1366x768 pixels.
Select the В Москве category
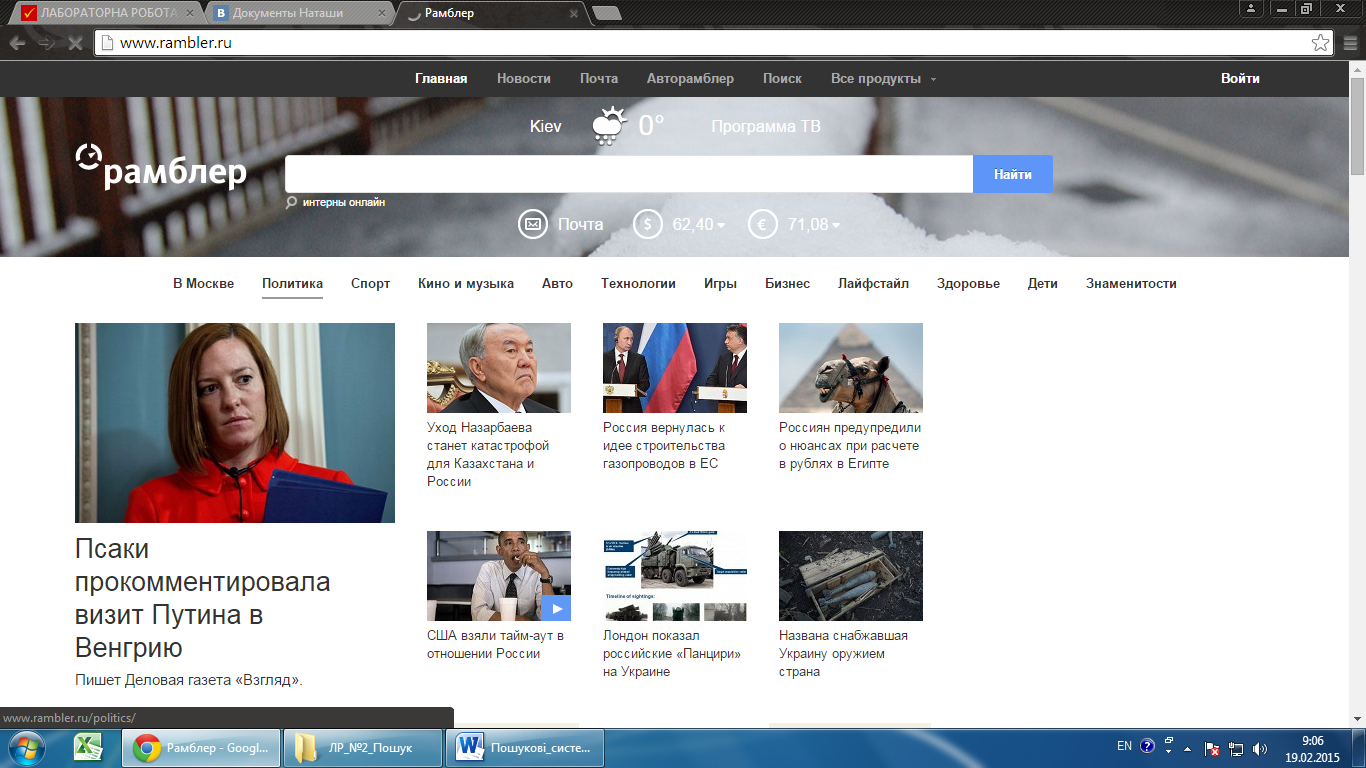pyautogui.click(x=203, y=283)
